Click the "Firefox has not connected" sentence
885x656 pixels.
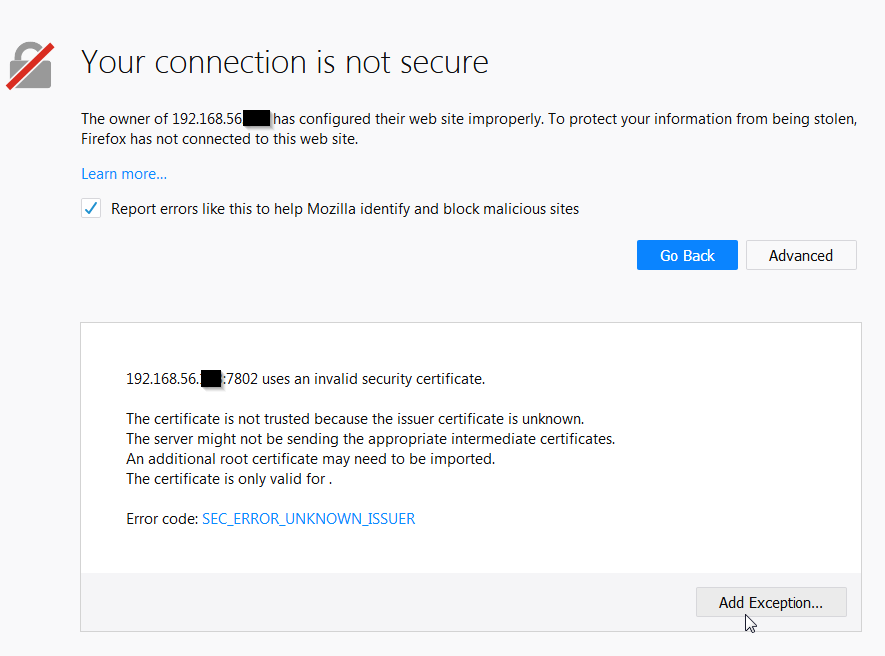click(x=219, y=139)
